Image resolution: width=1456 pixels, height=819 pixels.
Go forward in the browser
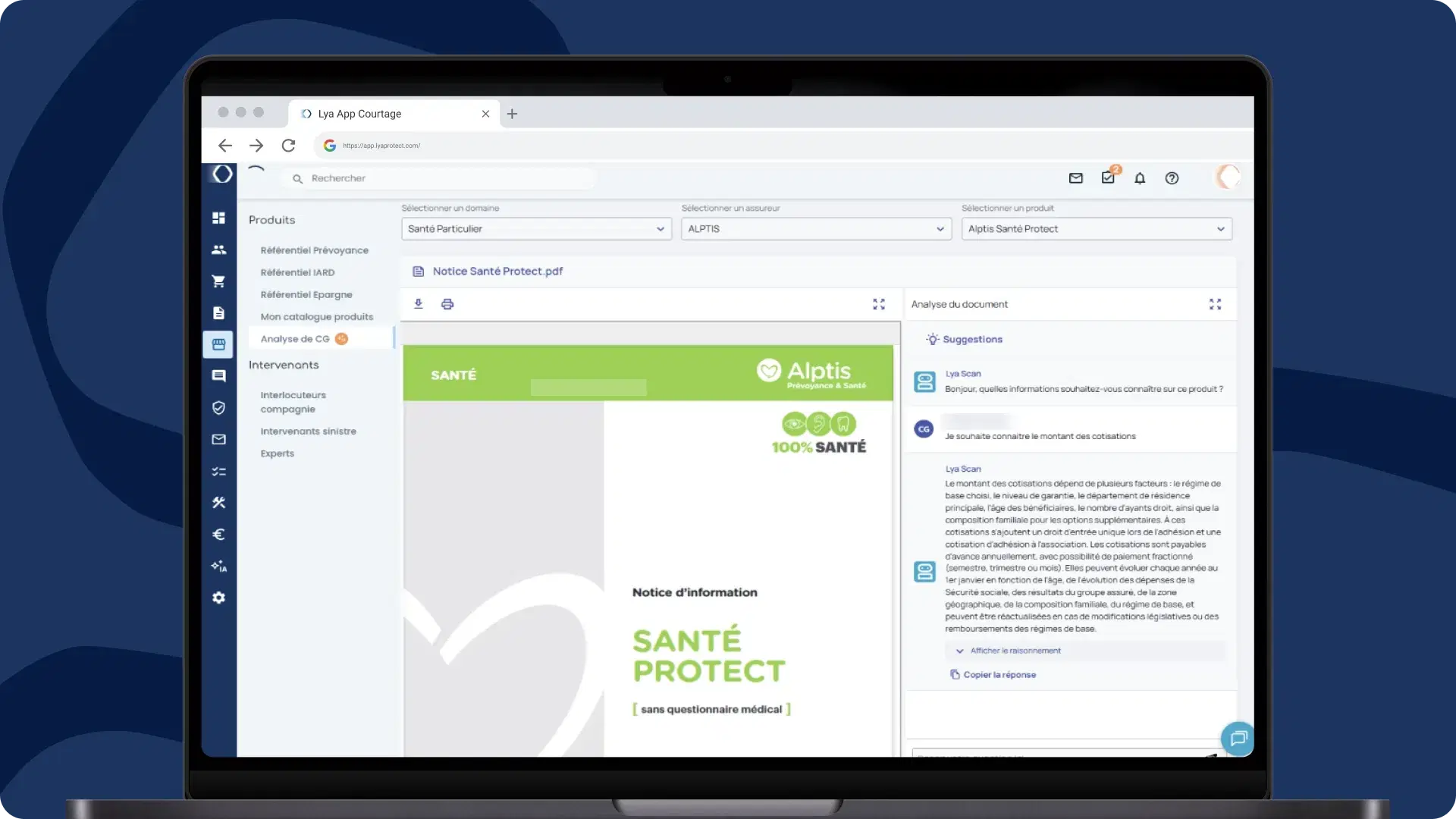[256, 146]
